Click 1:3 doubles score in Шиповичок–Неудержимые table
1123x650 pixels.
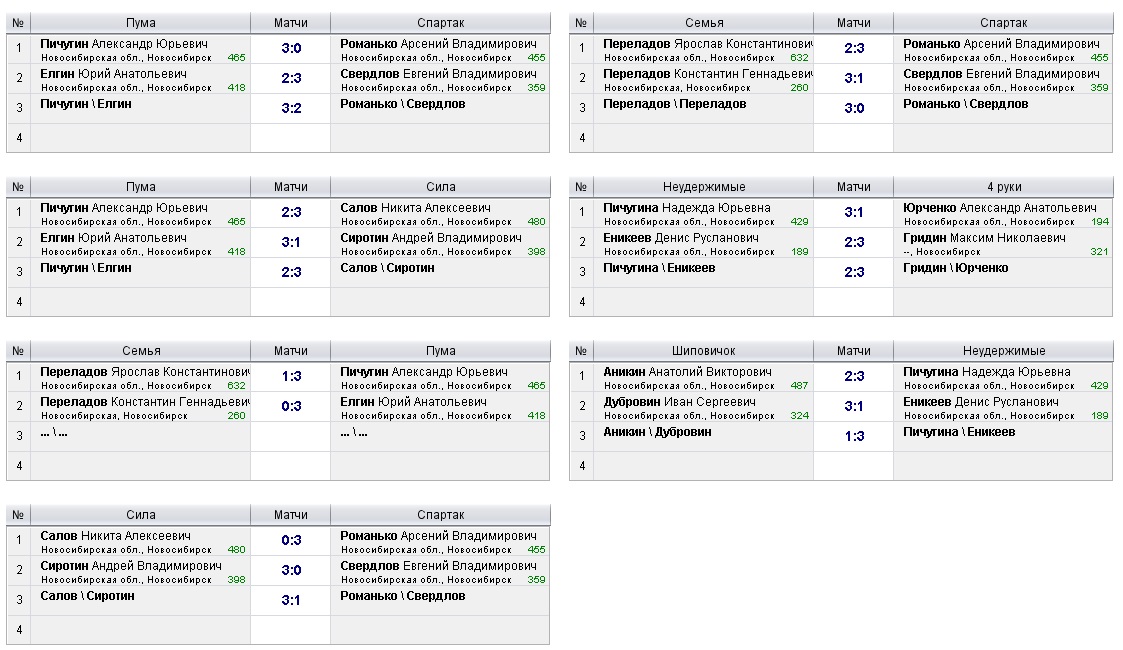(854, 436)
